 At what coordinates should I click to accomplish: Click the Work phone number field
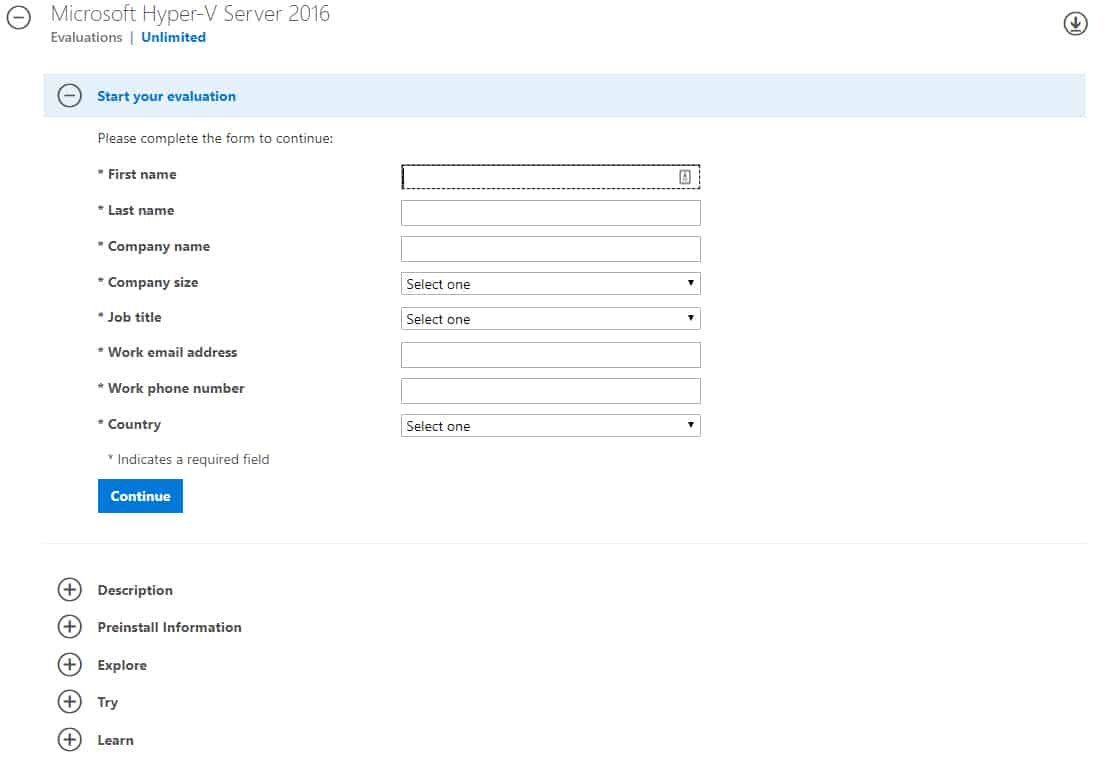550,391
